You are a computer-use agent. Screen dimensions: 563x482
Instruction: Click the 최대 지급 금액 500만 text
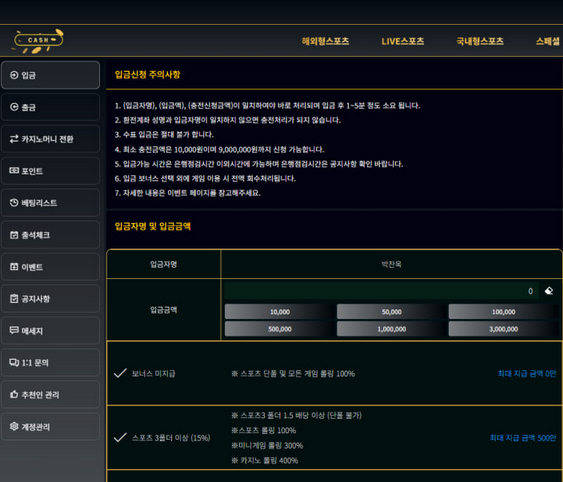pos(523,438)
